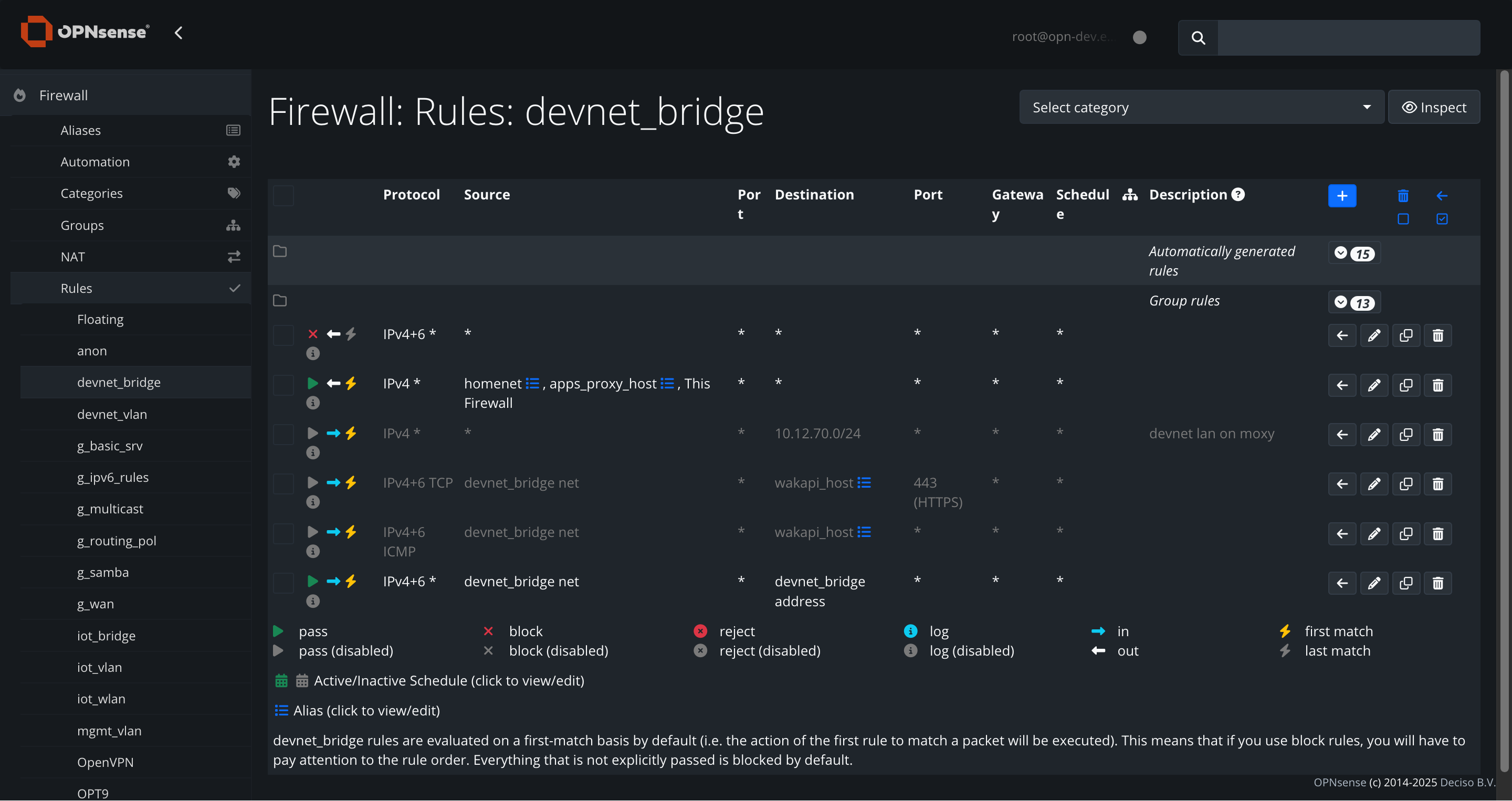Collapse the sidebar with the chevron arrow
The width and height of the screenshot is (1512, 801).
coord(178,33)
